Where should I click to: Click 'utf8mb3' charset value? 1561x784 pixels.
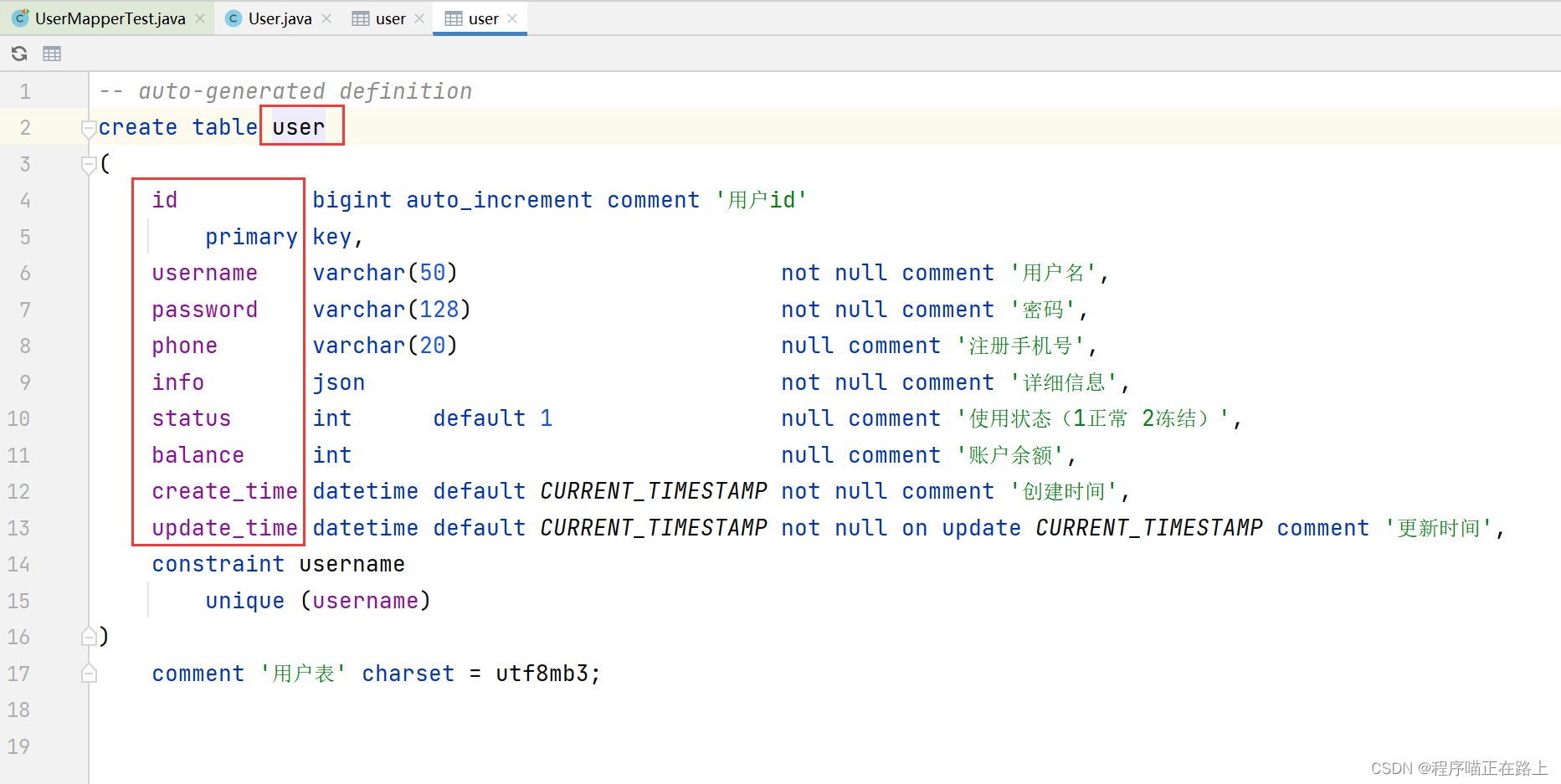pos(542,674)
